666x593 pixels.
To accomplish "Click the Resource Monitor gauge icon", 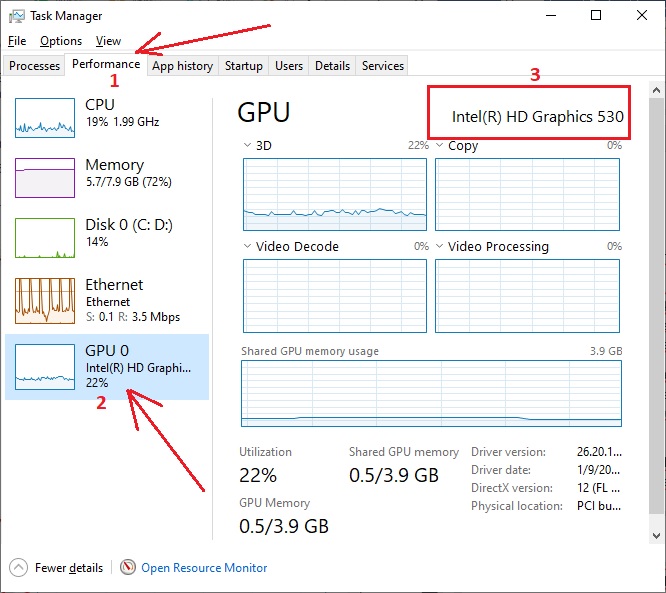I will pyautogui.click(x=127, y=567).
